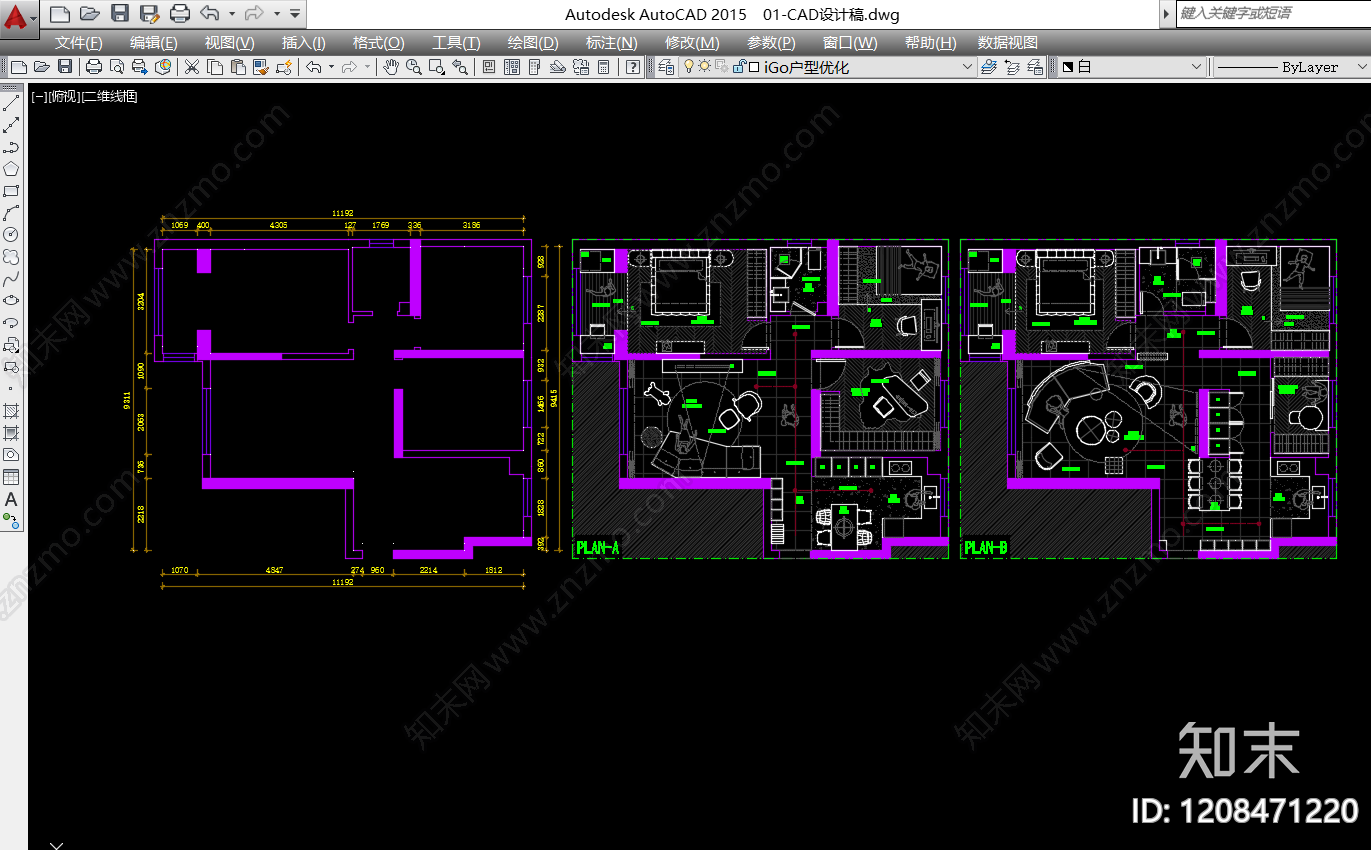
Task: Open the Layer Properties Manager icon
Action: click(664, 67)
